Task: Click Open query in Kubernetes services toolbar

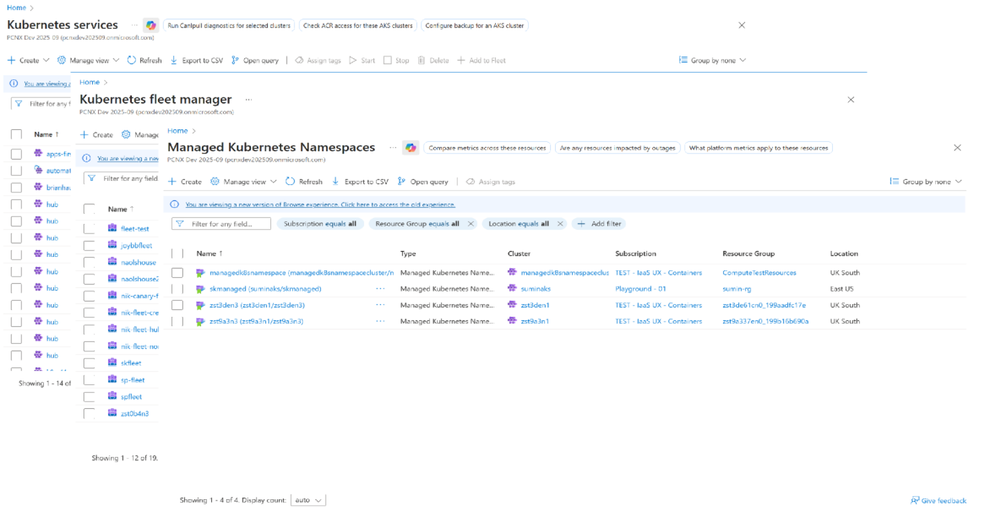Action: click(x=255, y=61)
